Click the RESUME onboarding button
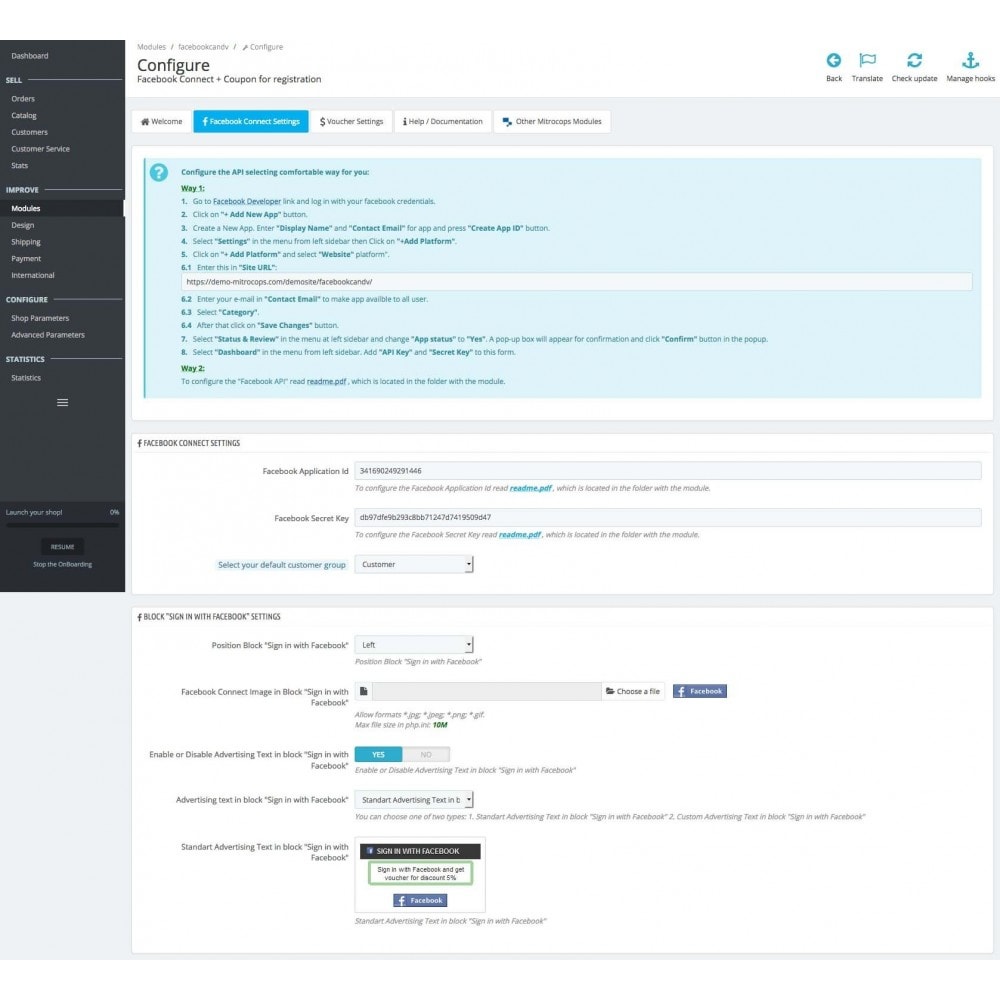1000x1000 pixels. pyautogui.click(x=62, y=547)
